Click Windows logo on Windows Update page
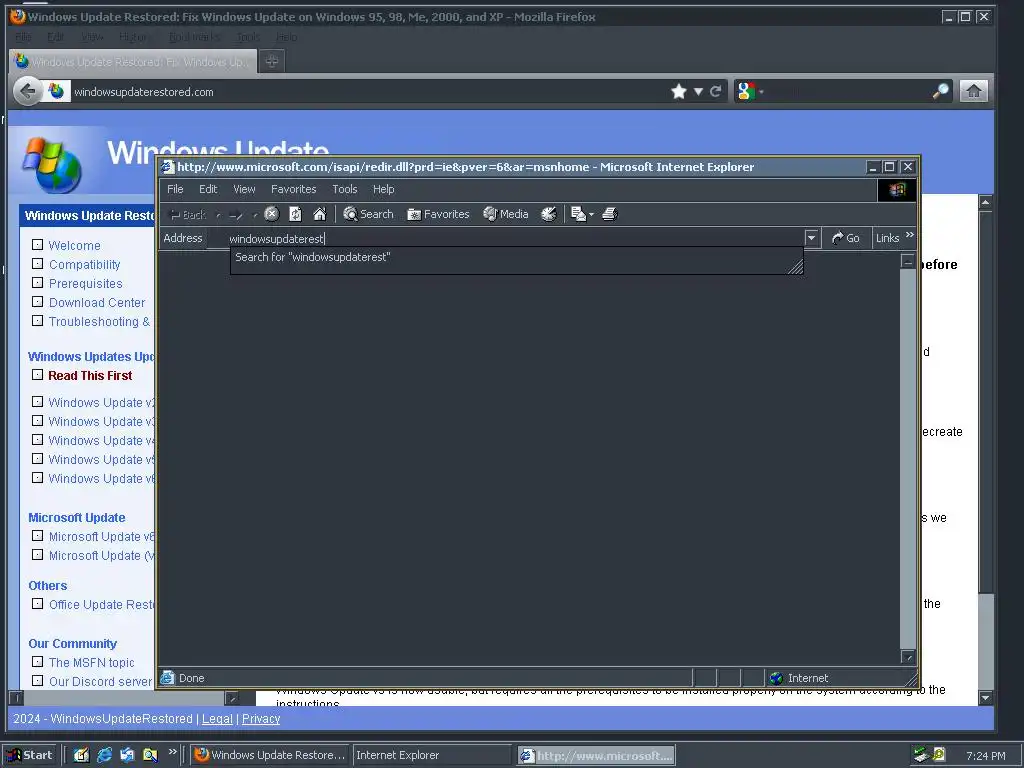 [x=52, y=165]
